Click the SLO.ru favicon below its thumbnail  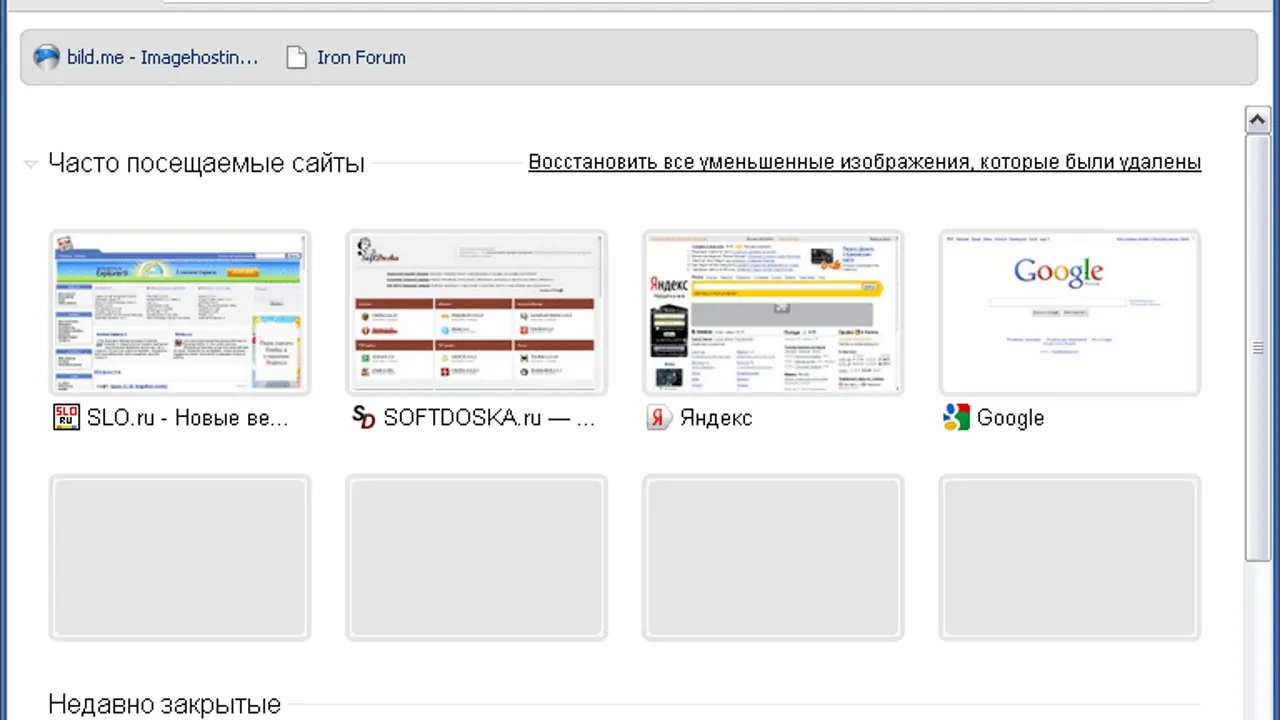click(66, 418)
